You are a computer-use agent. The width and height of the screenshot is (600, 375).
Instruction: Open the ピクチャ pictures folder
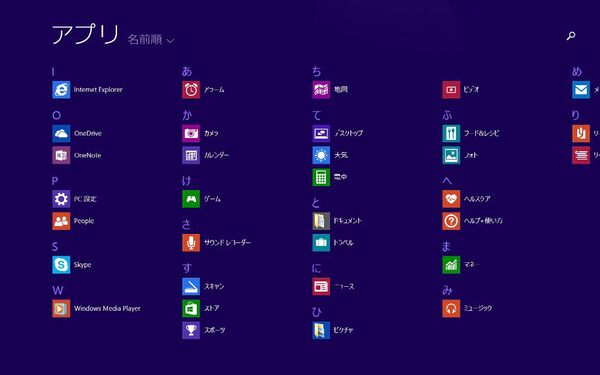(x=333, y=330)
